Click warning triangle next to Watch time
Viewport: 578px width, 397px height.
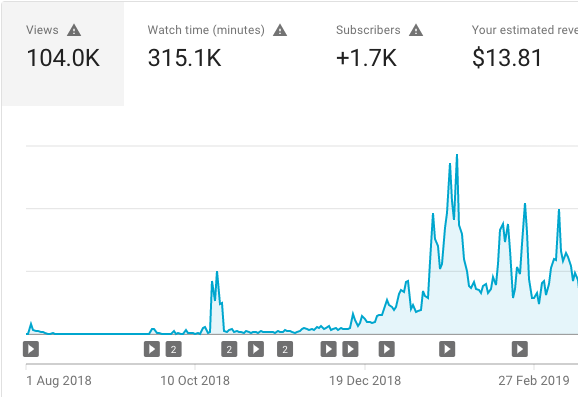click(280, 30)
